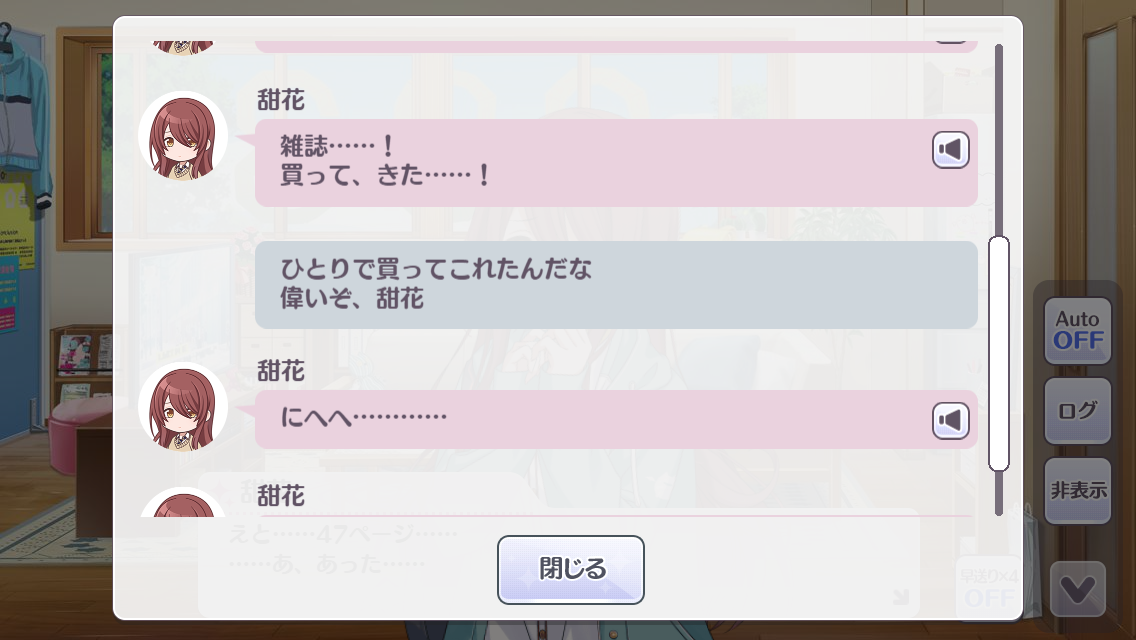The height and width of the screenshot is (640, 1136).
Task: Click the log scrollbar thumb
Action: 998,354
